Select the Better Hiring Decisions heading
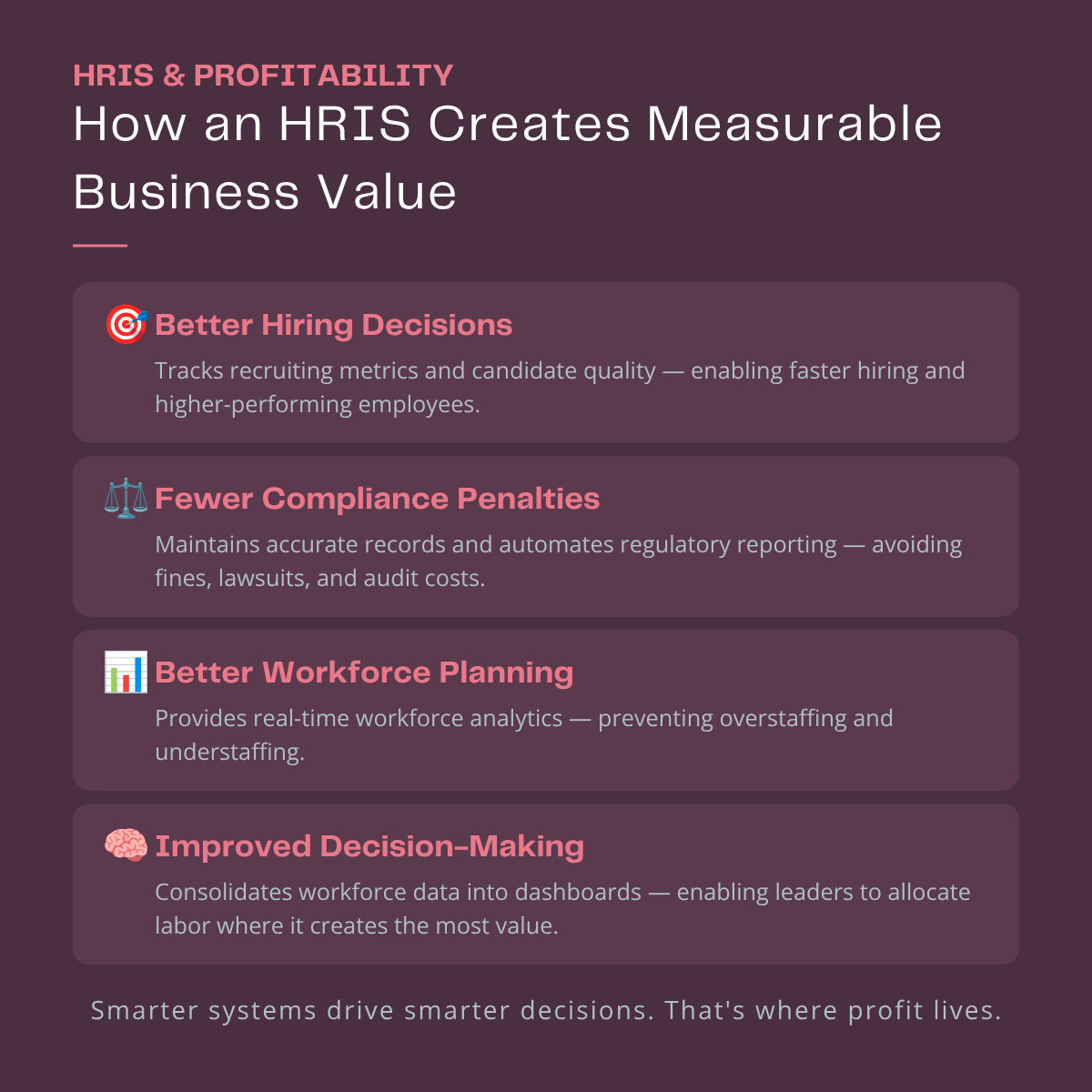 coord(334,325)
